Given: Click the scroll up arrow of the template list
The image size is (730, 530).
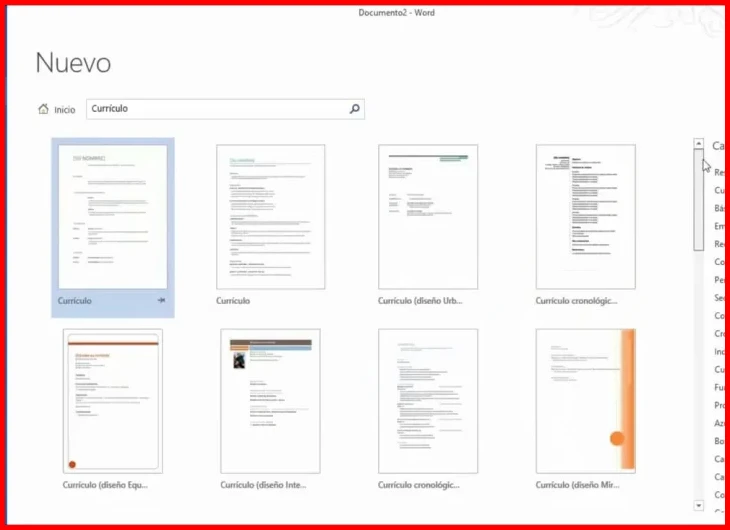Looking at the screenshot, I should tap(698, 143).
